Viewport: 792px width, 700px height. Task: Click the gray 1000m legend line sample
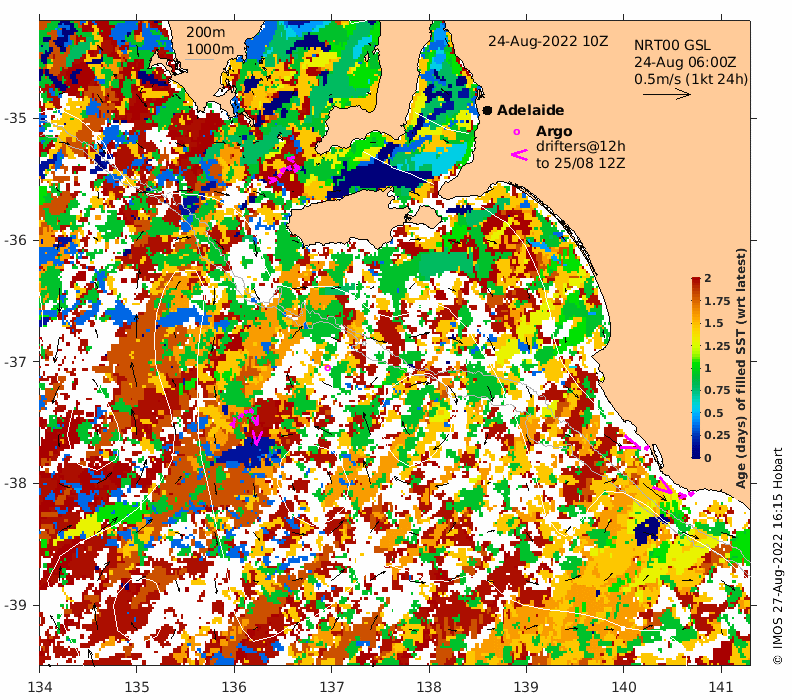click(x=199, y=60)
